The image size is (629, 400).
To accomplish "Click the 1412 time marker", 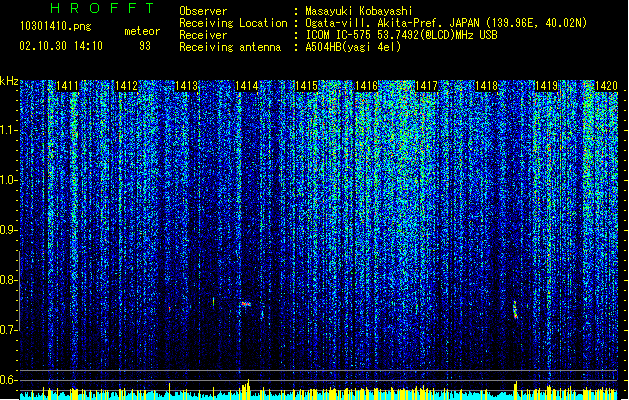I will pyautogui.click(x=126, y=86).
